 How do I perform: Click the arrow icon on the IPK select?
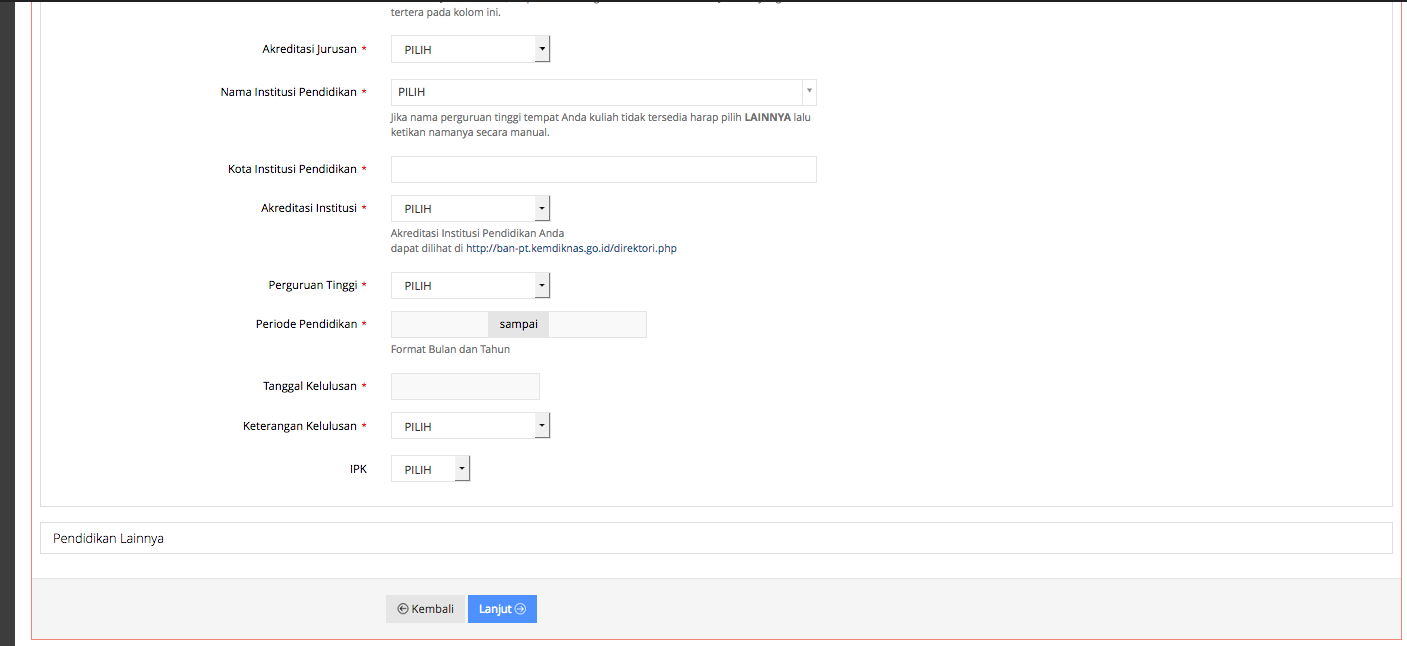461,469
